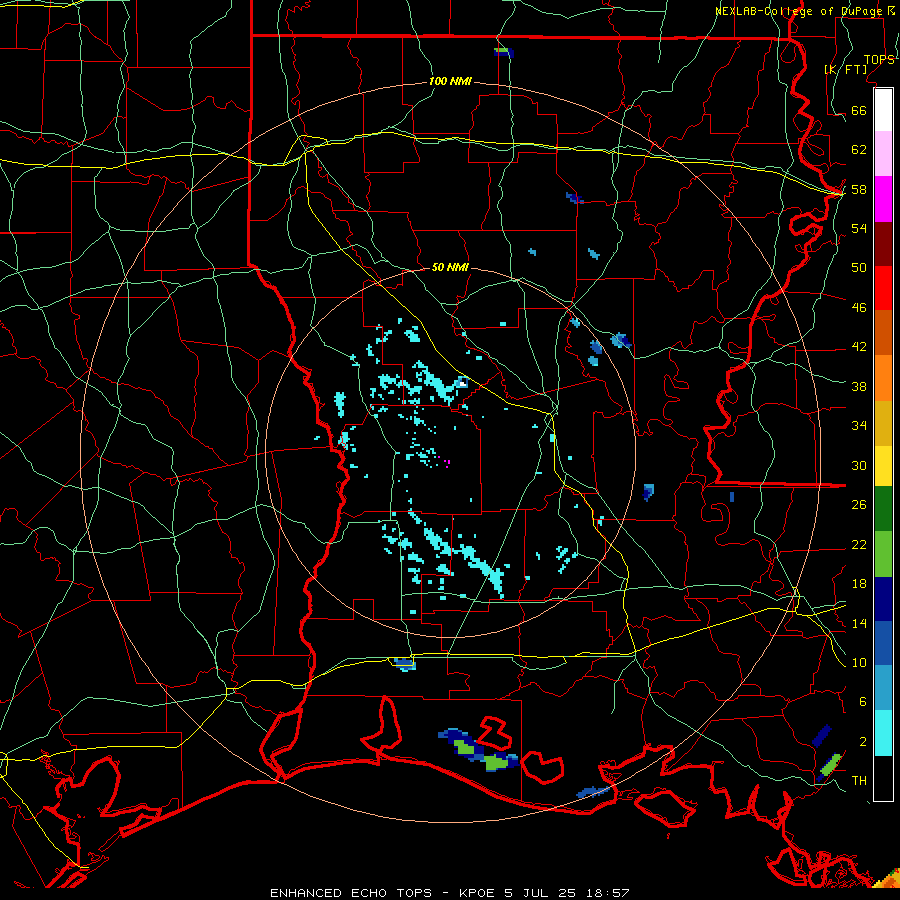Screen dimensions: 900x900
Task: Select the navy legend swatch near 18
Action: pos(883,599)
